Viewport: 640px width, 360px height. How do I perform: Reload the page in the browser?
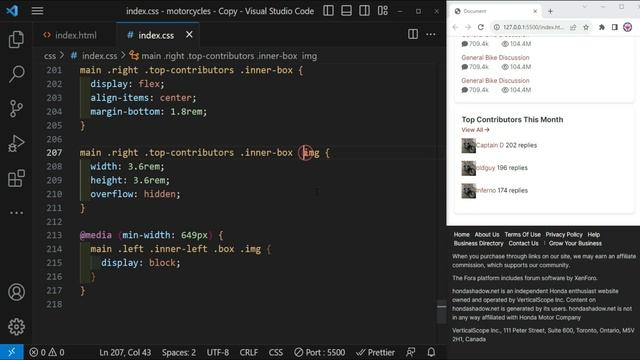pos(481,27)
